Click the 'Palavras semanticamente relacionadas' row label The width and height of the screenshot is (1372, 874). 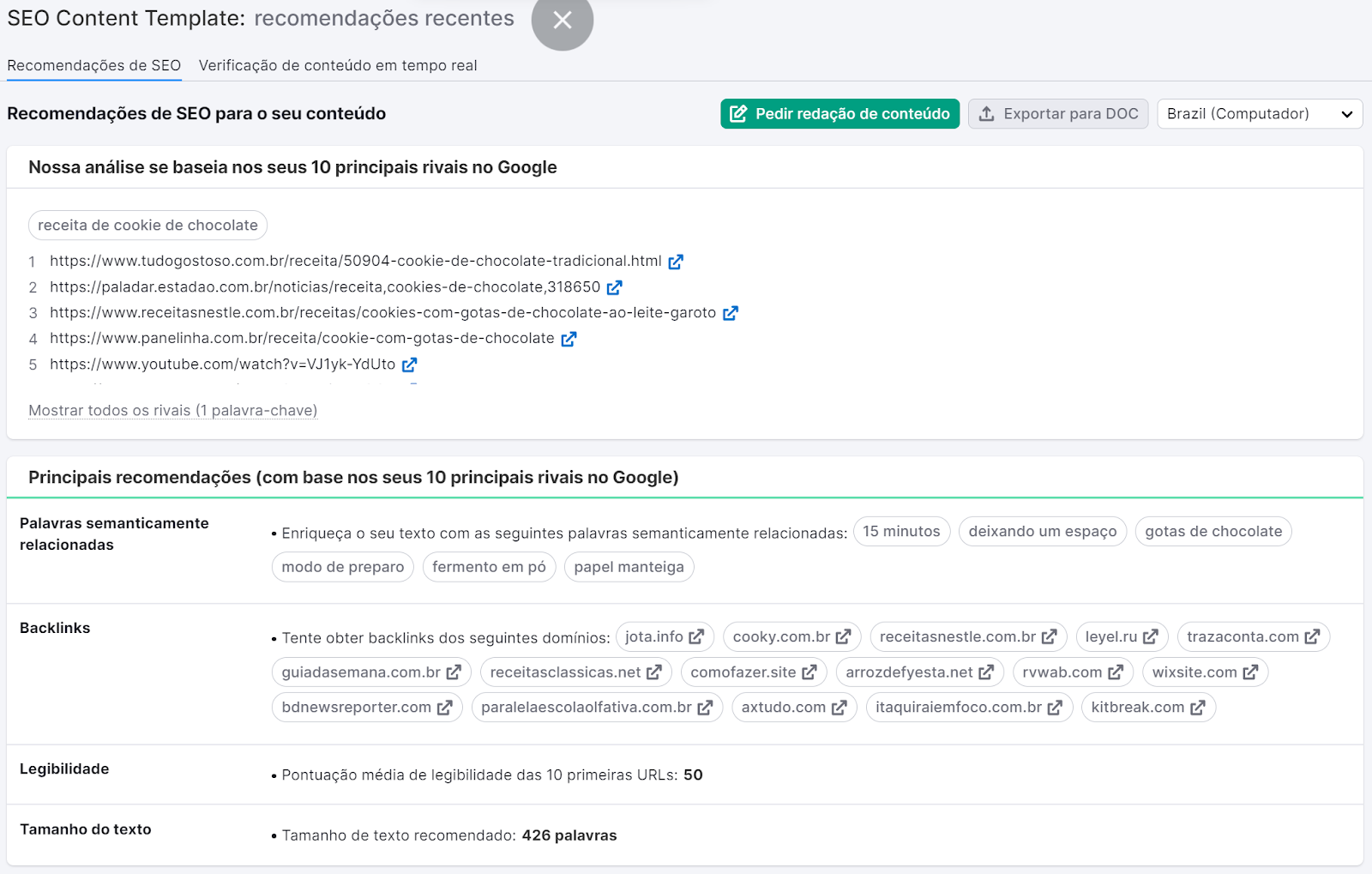[114, 533]
